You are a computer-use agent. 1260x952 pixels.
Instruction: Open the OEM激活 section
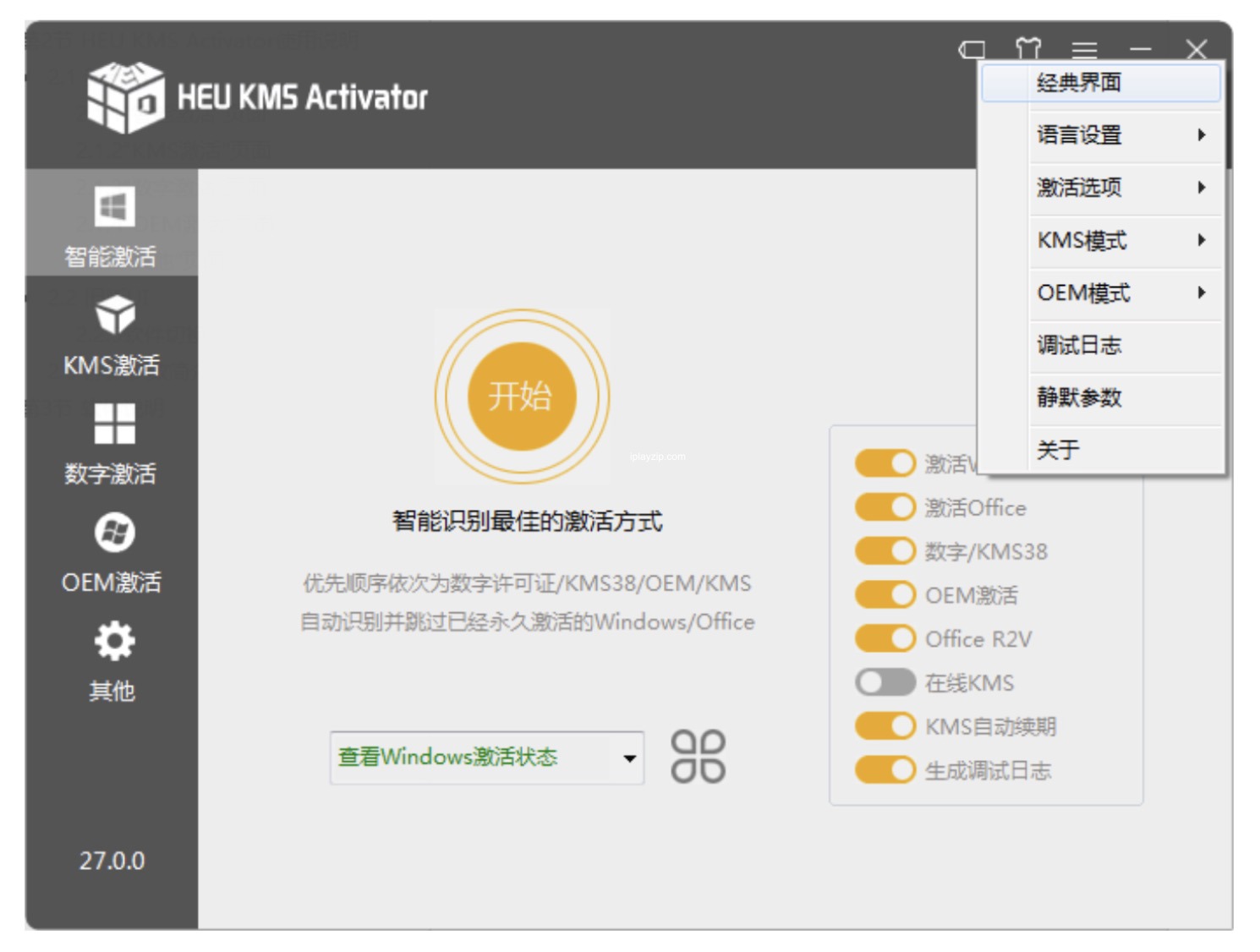[x=112, y=552]
